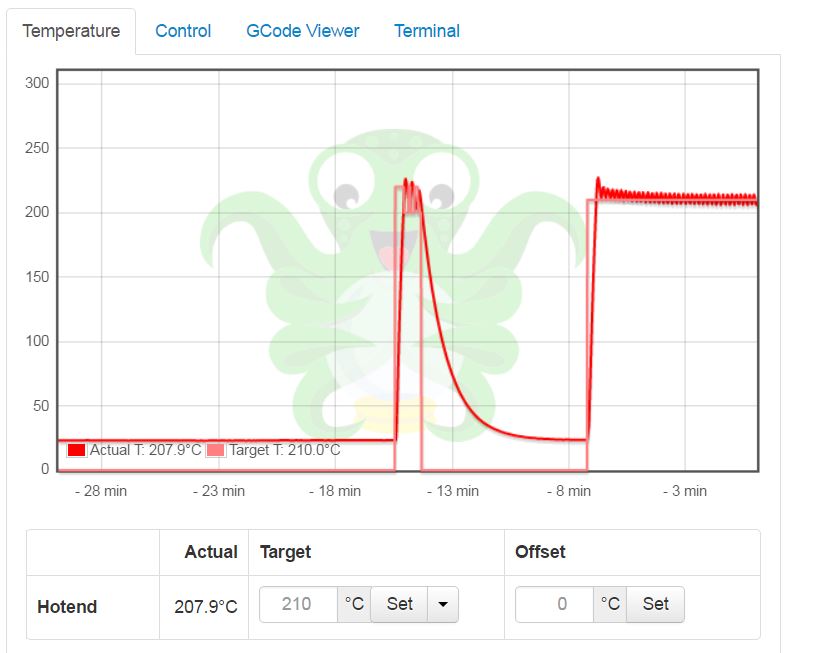Switch to the Control tab

point(183,31)
